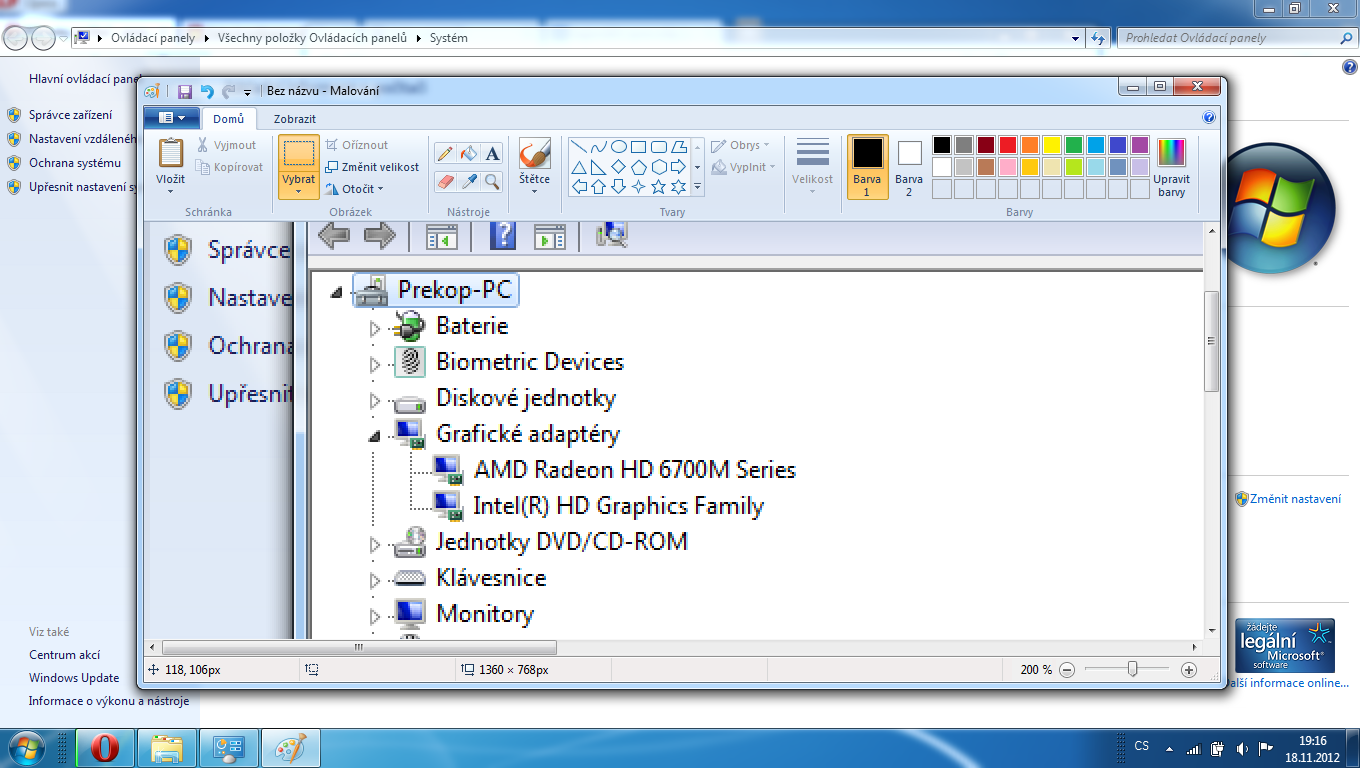
Task: Open Správce zařízení link in System window
Action: 70,115
